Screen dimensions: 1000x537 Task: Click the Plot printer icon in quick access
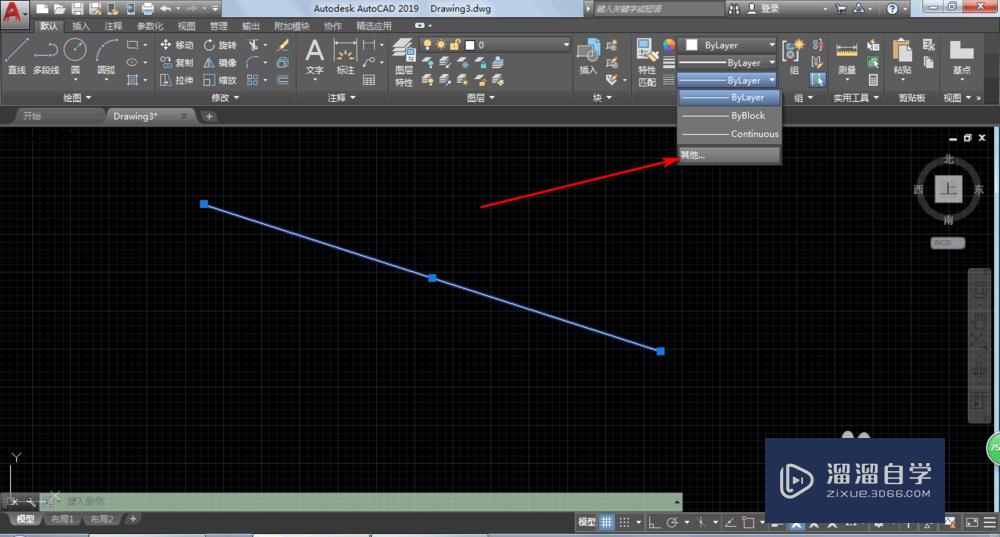(x=148, y=8)
